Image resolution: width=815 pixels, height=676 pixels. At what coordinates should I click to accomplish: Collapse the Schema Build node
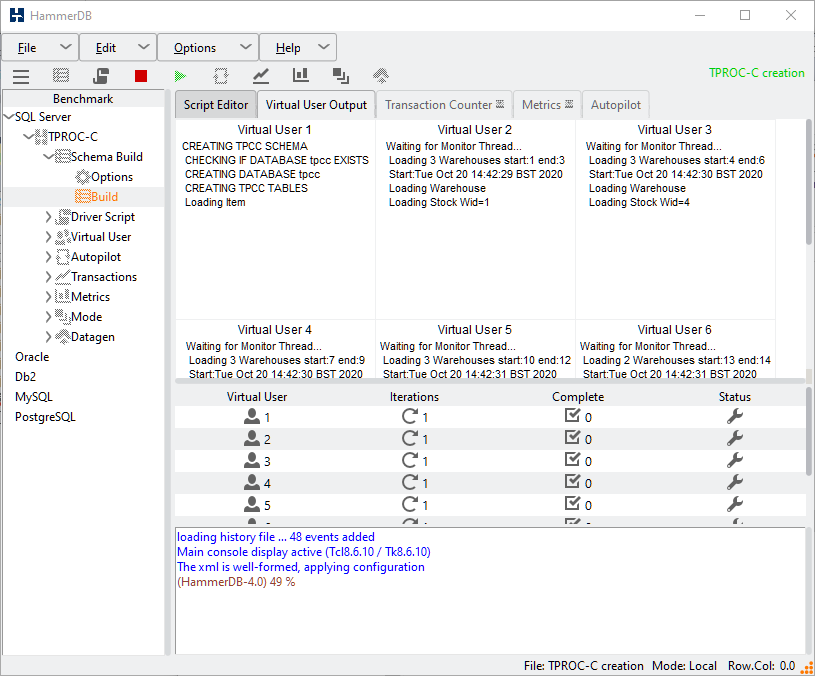pyautogui.click(x=48, y=156)
